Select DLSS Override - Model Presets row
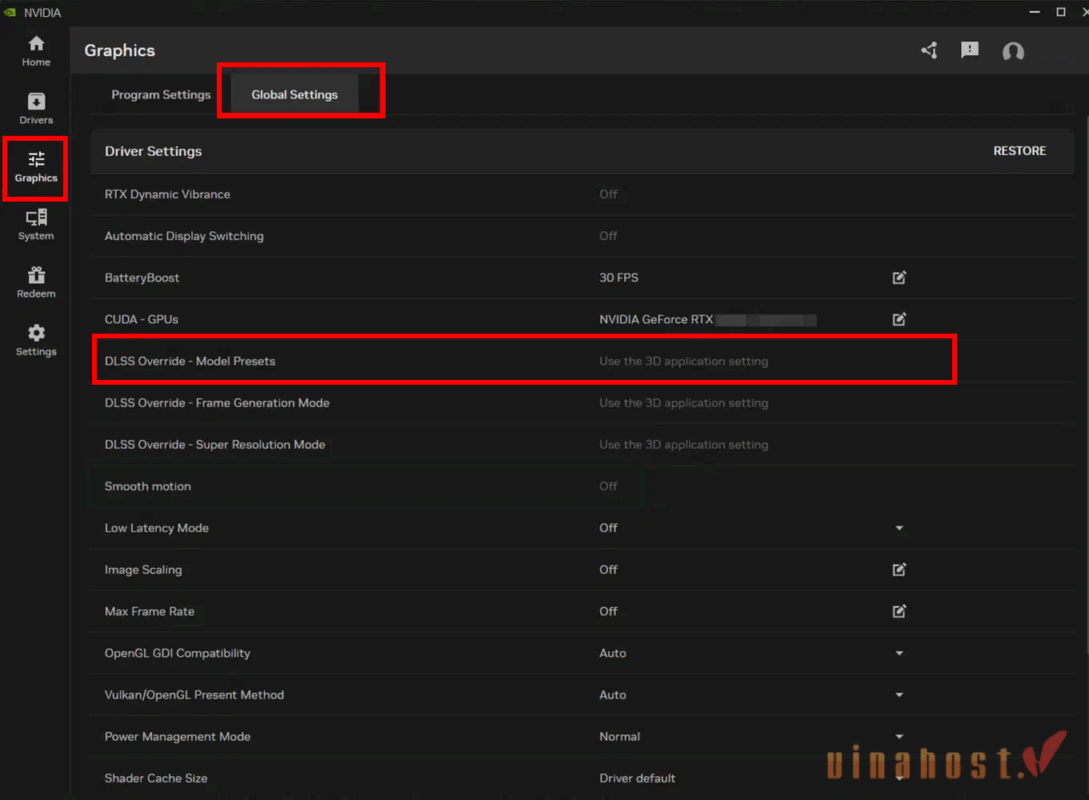Viewport: 1089px width, 800px height. pos(582,361)
